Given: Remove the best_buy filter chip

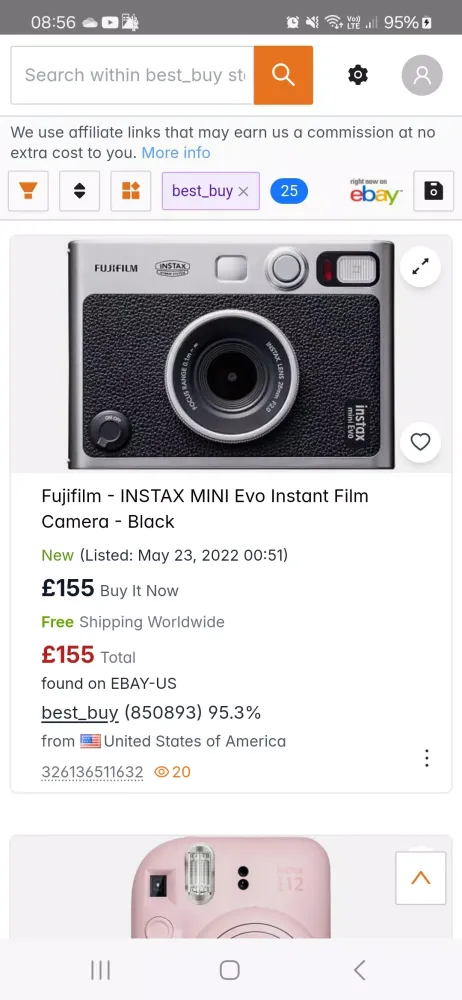Looking at the screenshot, I should click(x=243, y=191).
